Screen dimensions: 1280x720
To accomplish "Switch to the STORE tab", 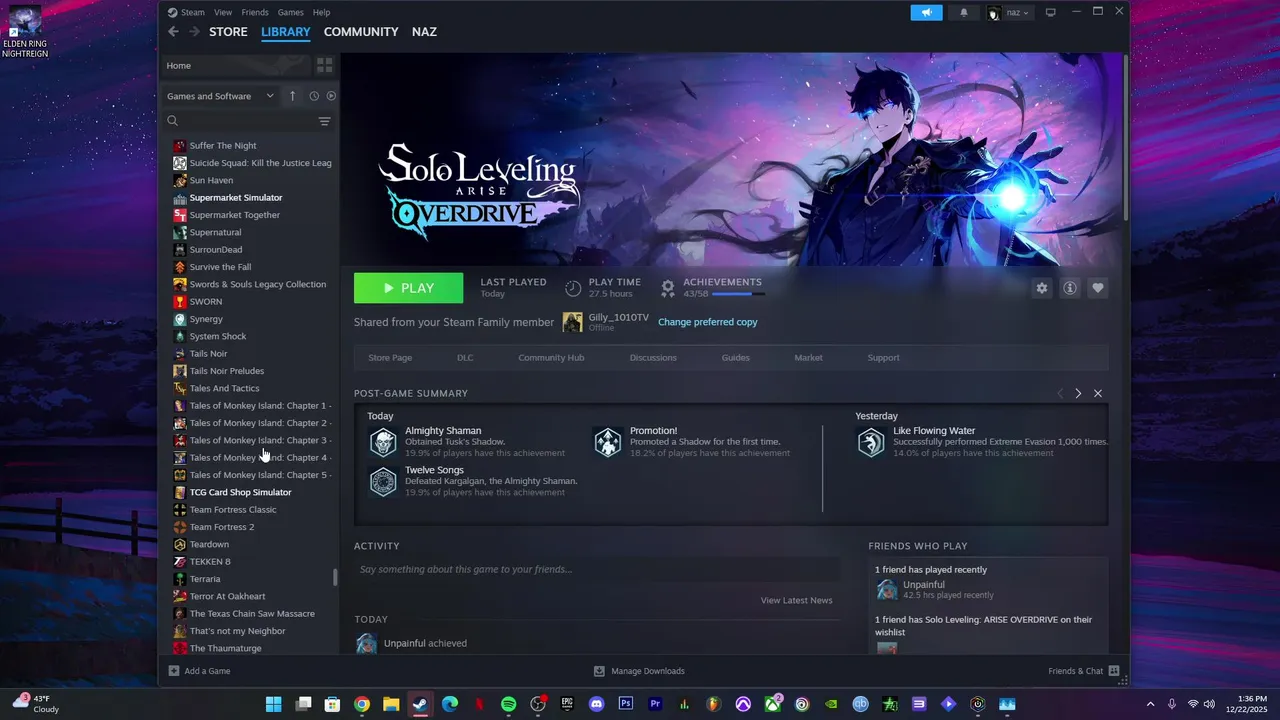I will pos(228,32).
